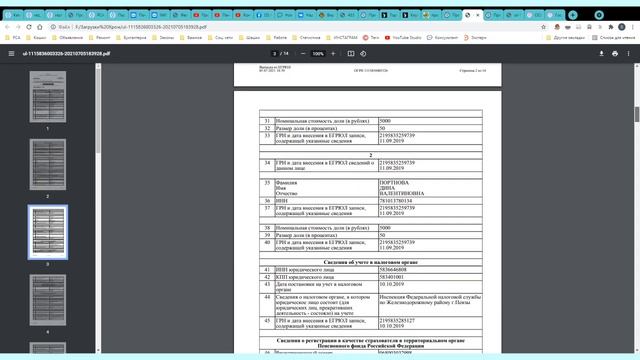The height and width of the screenshot is (360, 640).
Task: Zoom out the PDF with minus button
Action: click(x=303, y=53)
